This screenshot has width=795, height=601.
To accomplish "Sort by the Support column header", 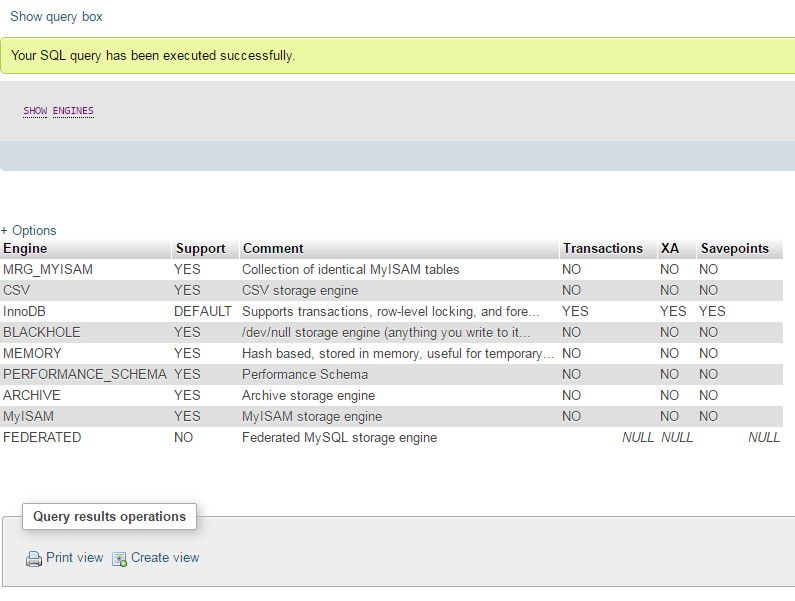I will click(x=201, y=249).
